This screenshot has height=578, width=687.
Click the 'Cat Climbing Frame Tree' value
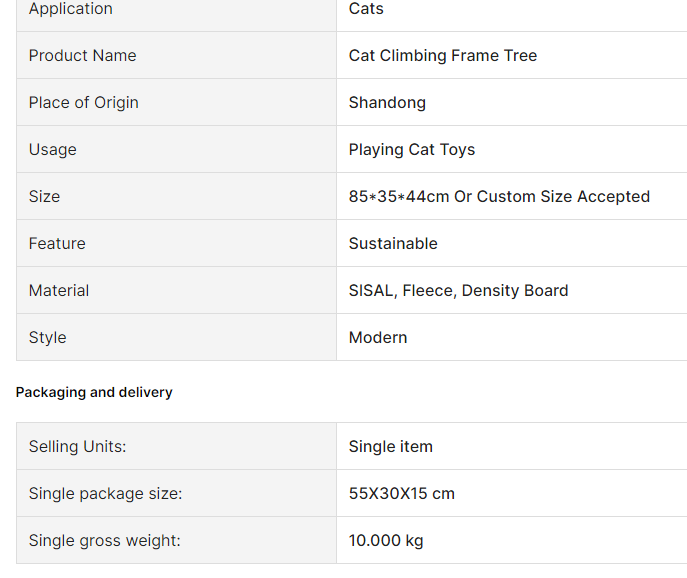tap(442, 56)
